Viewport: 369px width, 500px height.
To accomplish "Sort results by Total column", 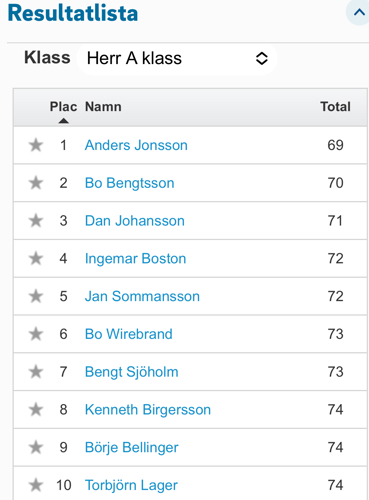I will click(x=335, y=107).
